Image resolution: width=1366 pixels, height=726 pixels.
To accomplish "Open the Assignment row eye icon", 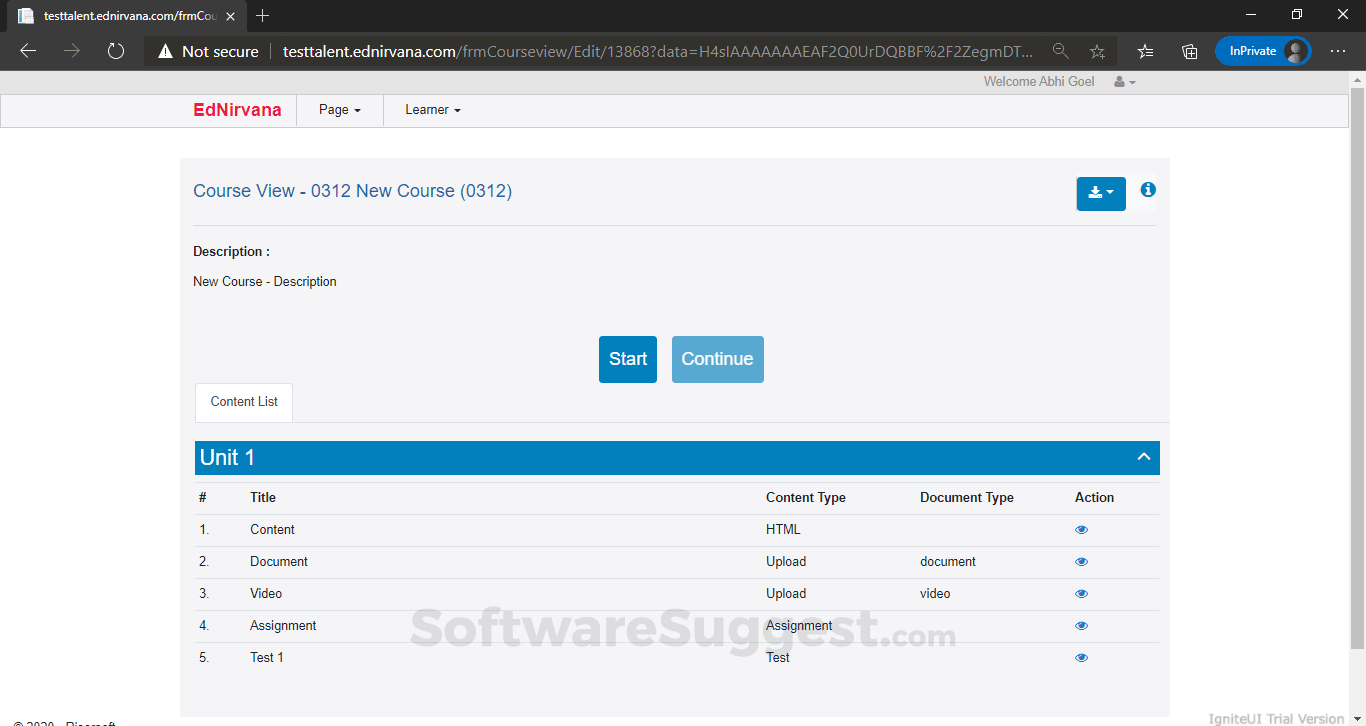I will click(1081, 626).
